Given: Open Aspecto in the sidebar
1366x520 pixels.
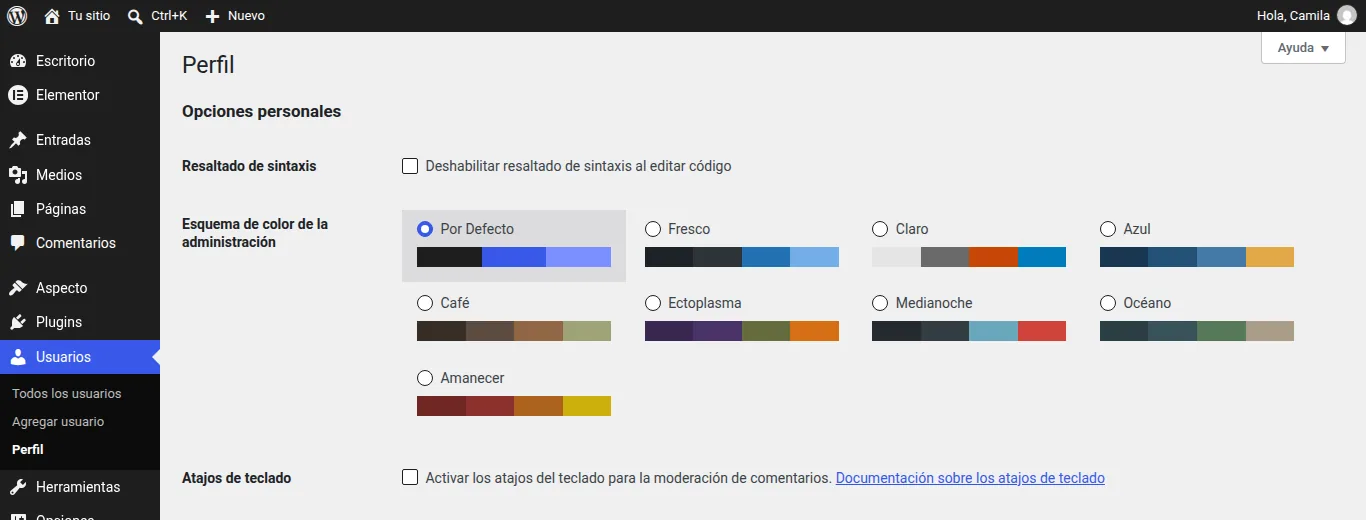Looking at the screenshot, I should 80,288.
